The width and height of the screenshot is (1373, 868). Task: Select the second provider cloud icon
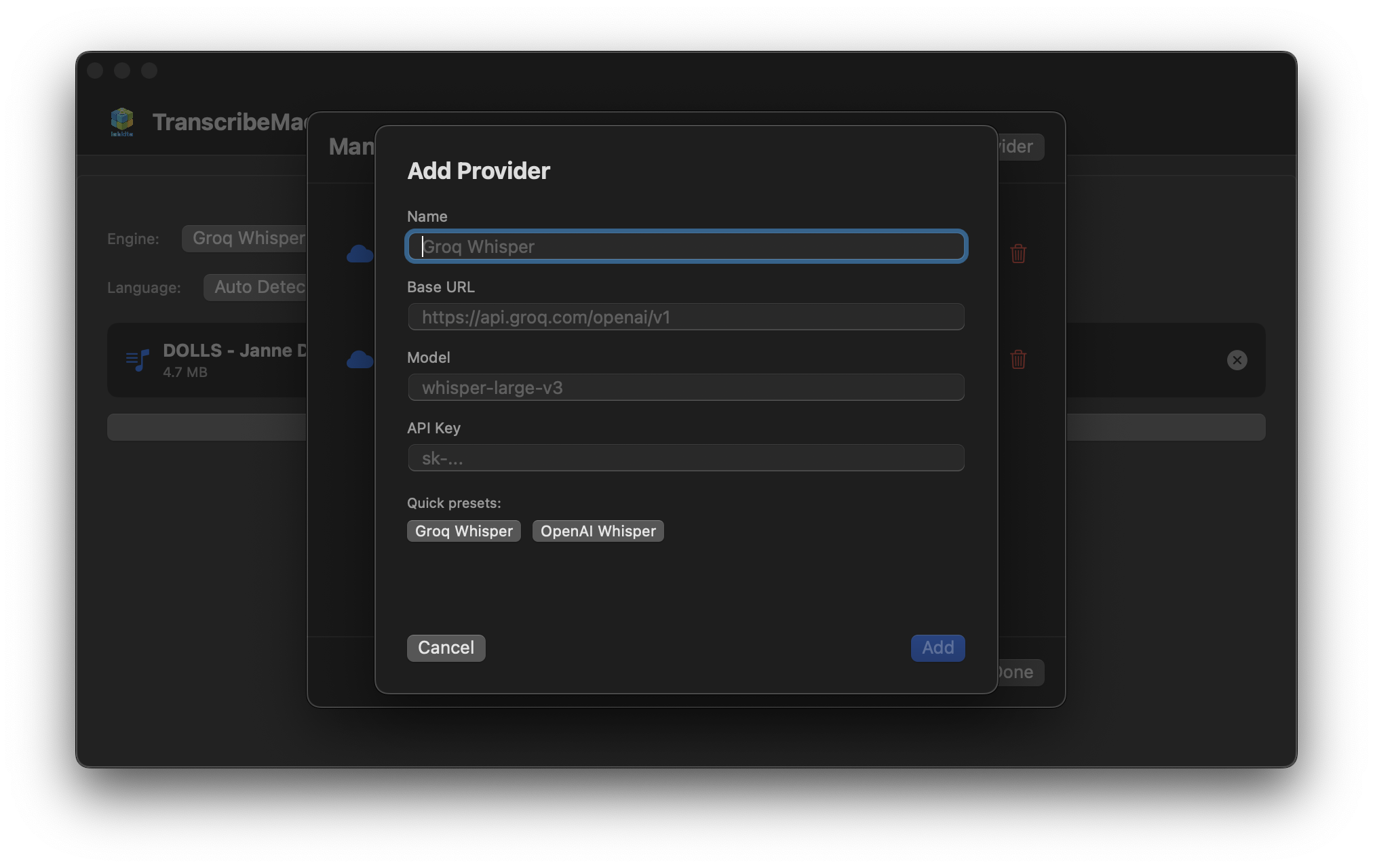click(x=360, y=359)
